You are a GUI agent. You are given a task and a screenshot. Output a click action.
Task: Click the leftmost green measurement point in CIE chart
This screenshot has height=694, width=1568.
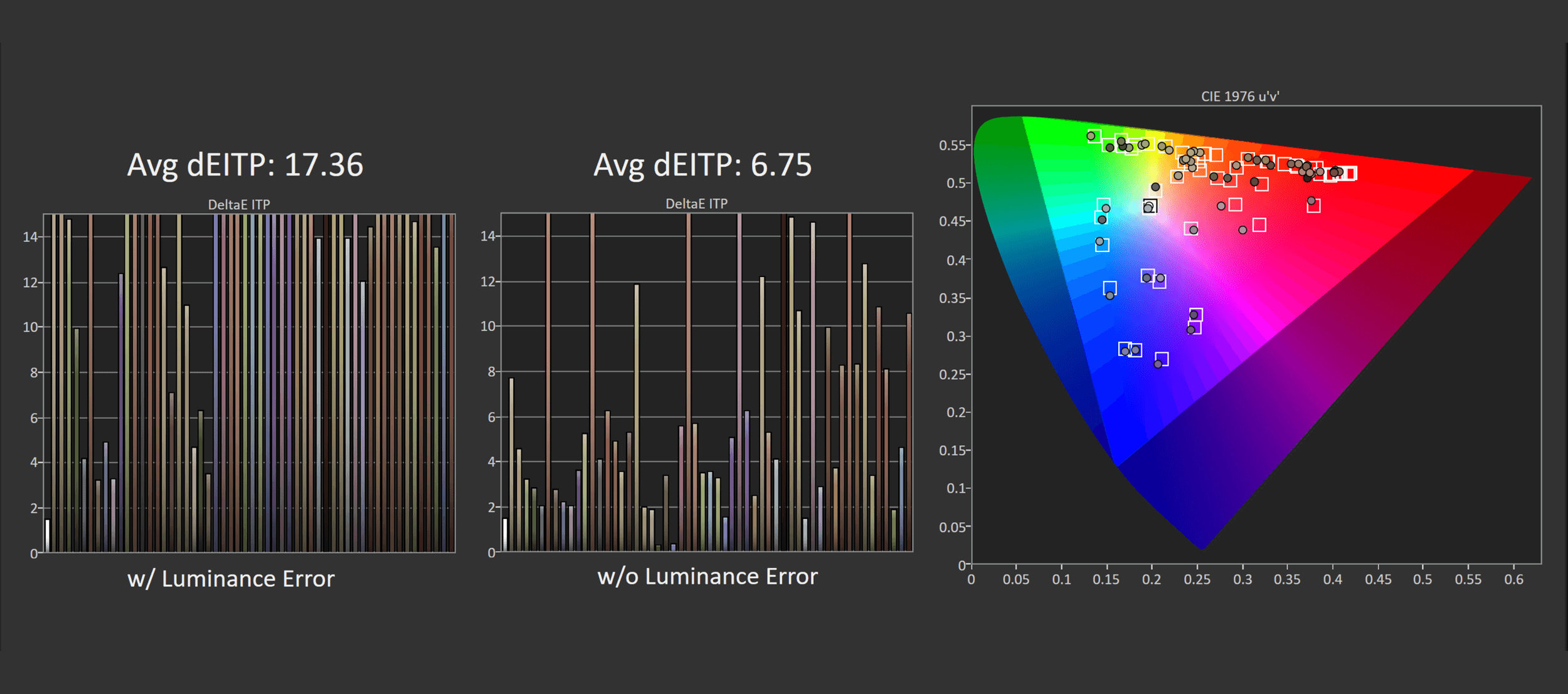[1091, 136]
